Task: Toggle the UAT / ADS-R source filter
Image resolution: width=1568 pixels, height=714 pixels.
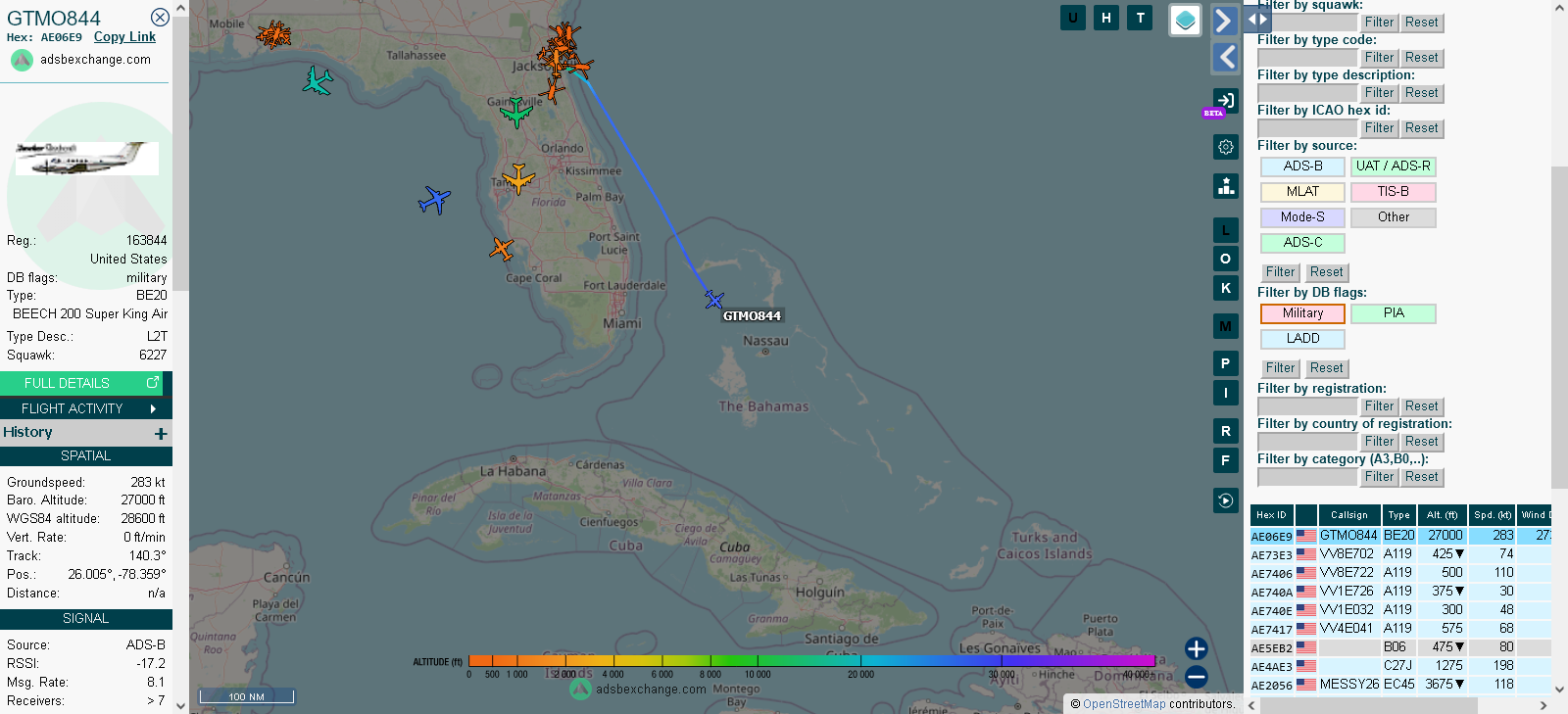Action: tap(1393, 167)
